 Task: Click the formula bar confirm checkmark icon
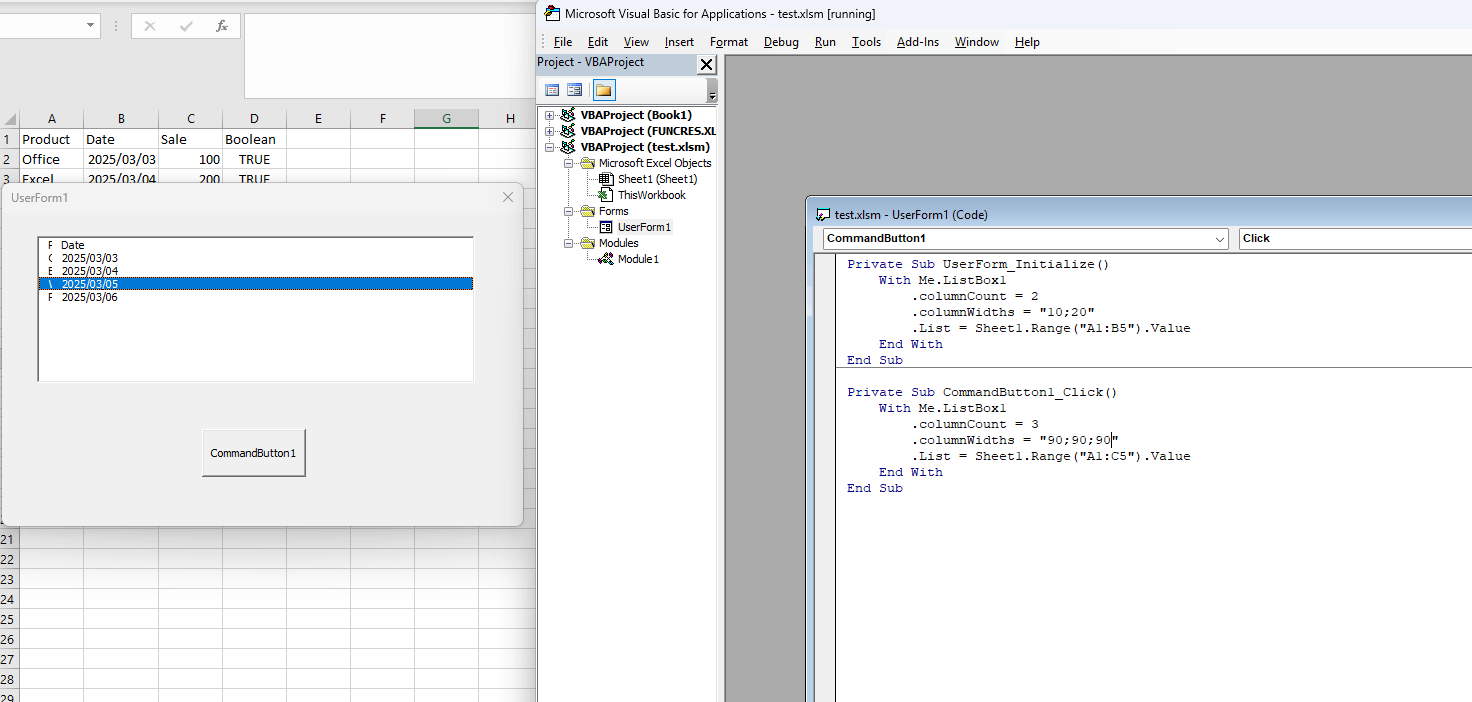pyautogui.click(x=186, y=26)
